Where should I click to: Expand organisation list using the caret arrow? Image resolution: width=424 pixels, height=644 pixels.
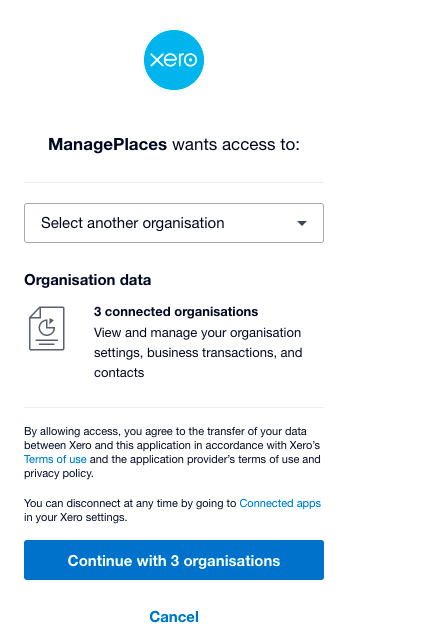302,223
